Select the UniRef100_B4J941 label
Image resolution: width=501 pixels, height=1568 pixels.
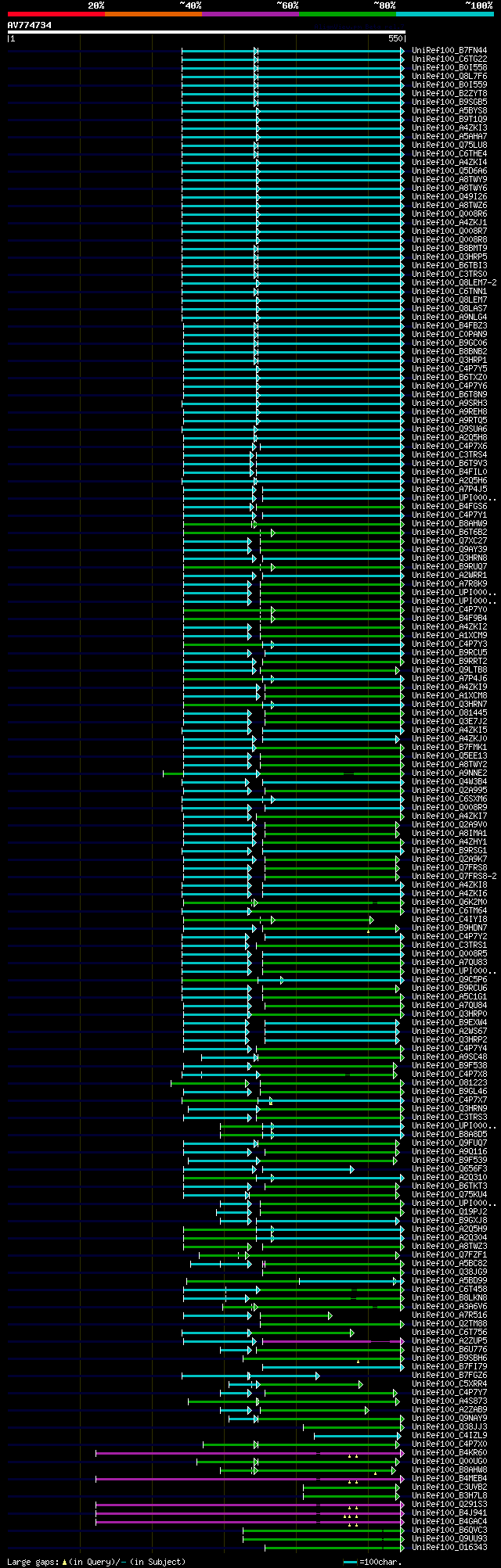tap(449, 1513)
